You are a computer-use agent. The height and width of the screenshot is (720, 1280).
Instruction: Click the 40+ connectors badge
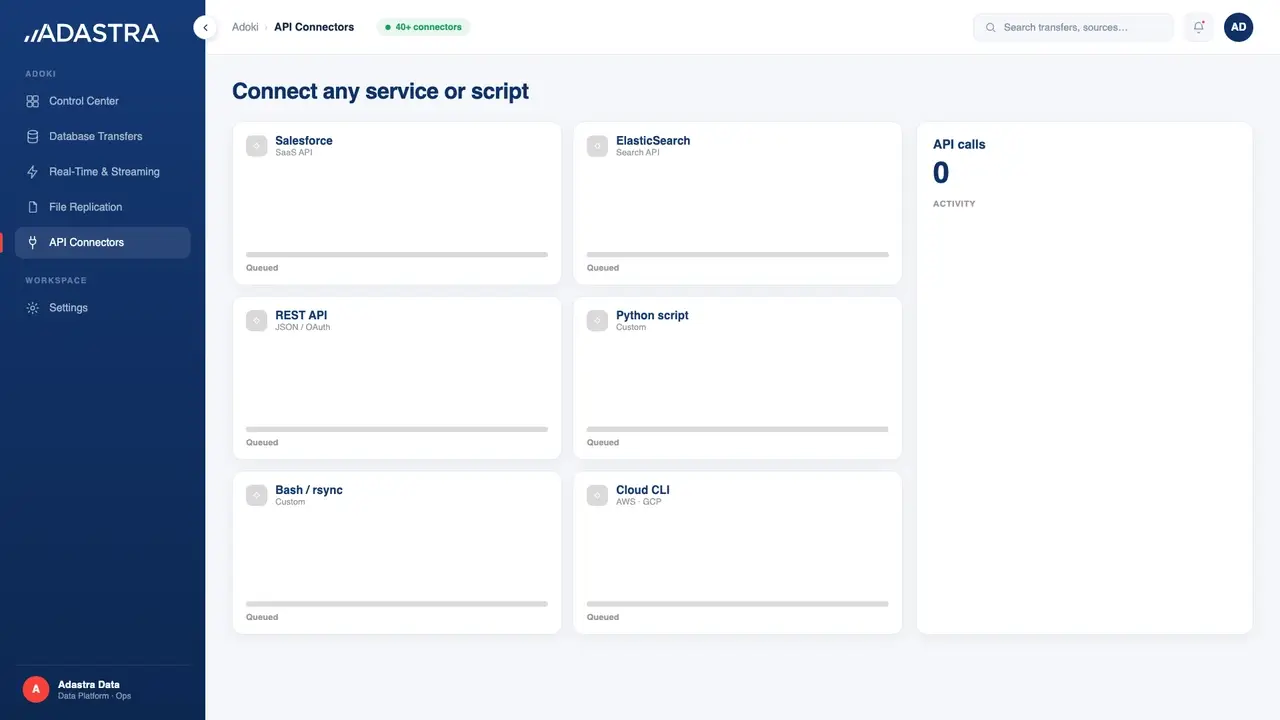[x=423, y=27]
